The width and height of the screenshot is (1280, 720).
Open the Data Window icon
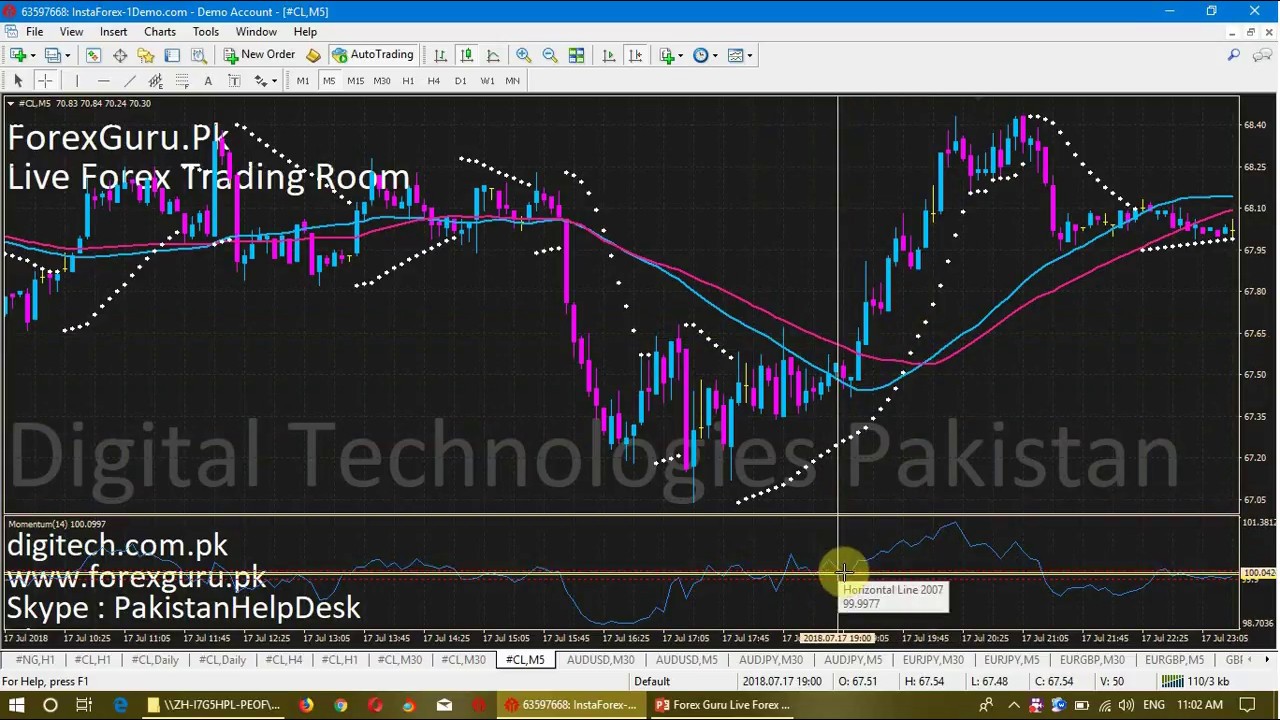[x=120, y=55]
